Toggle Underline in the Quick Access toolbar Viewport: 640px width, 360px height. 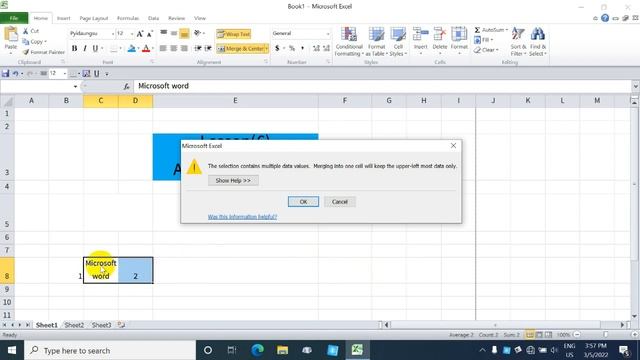[x=97, y=73]
